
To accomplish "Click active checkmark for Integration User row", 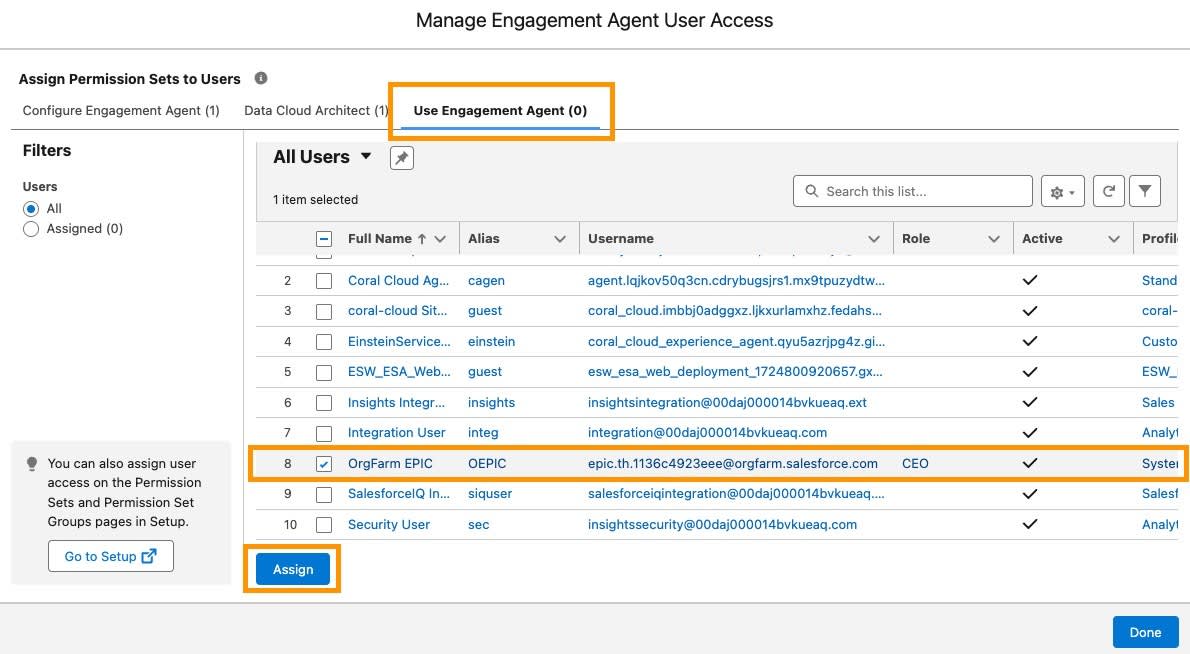I will [x=1030, y=432].
